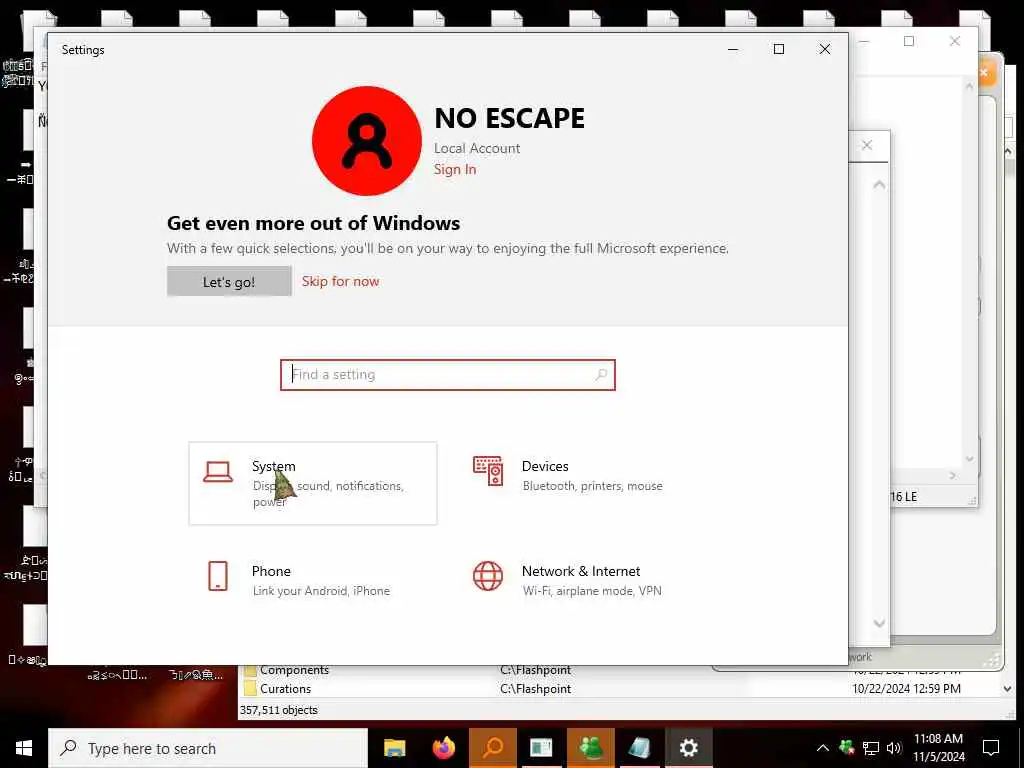Select the Curations folder row
1024x768 pixels.
tap(620, 688)
